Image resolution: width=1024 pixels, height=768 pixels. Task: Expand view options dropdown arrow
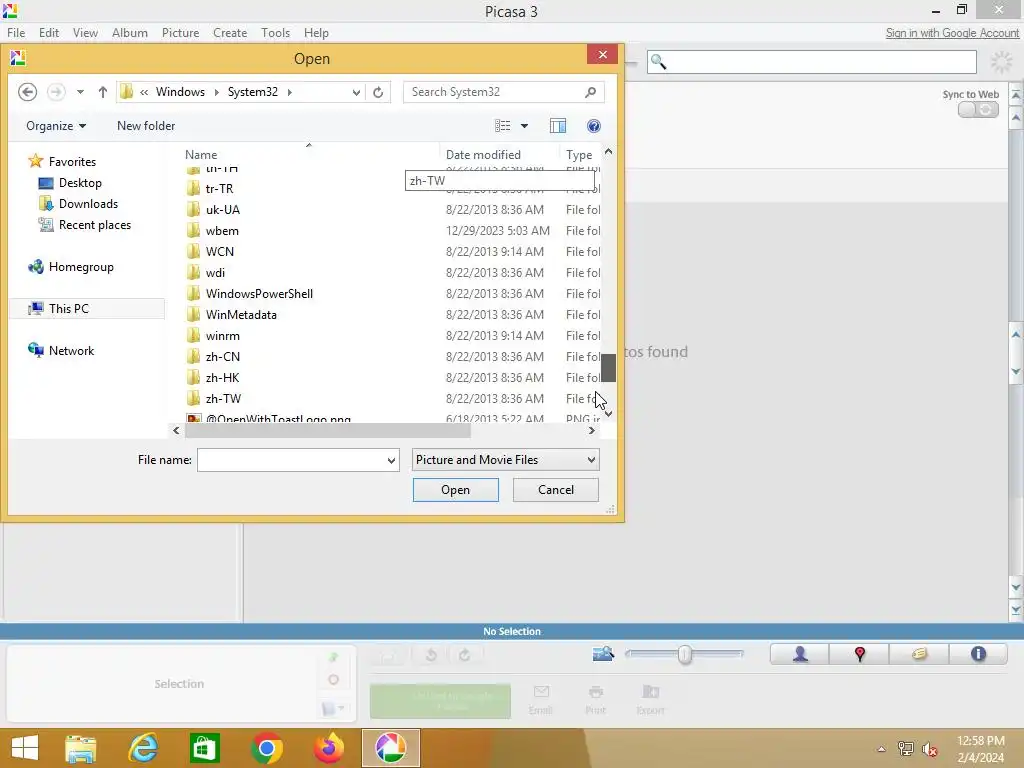pyautogui.click(x=524, y=125)
